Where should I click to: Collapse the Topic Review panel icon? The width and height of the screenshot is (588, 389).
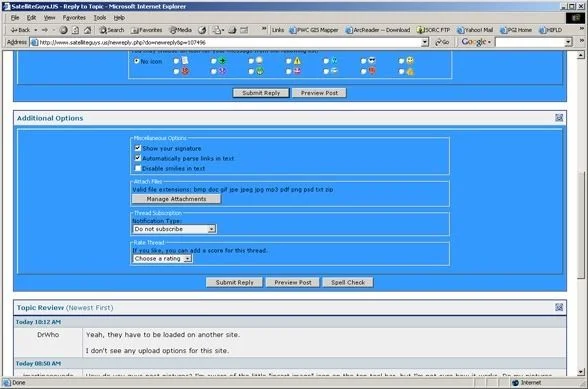click(559, 307)
